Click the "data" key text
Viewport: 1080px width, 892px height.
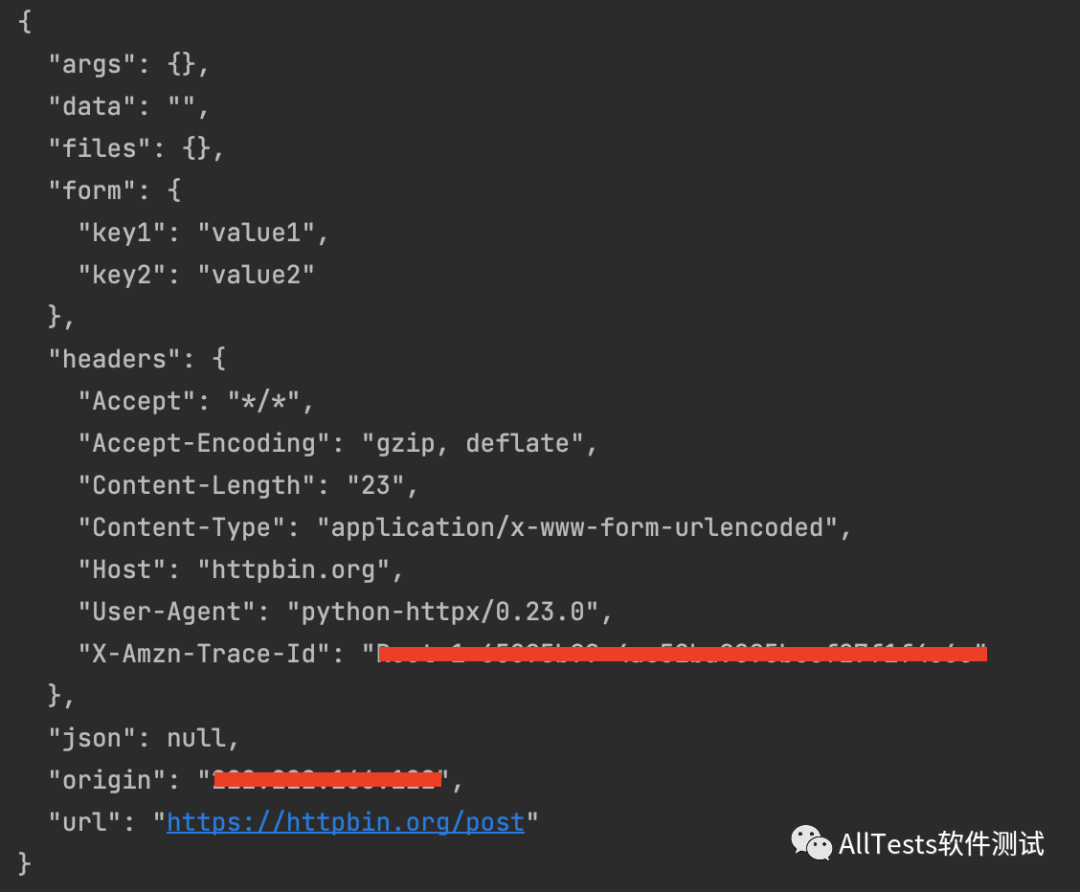point(92,106)
